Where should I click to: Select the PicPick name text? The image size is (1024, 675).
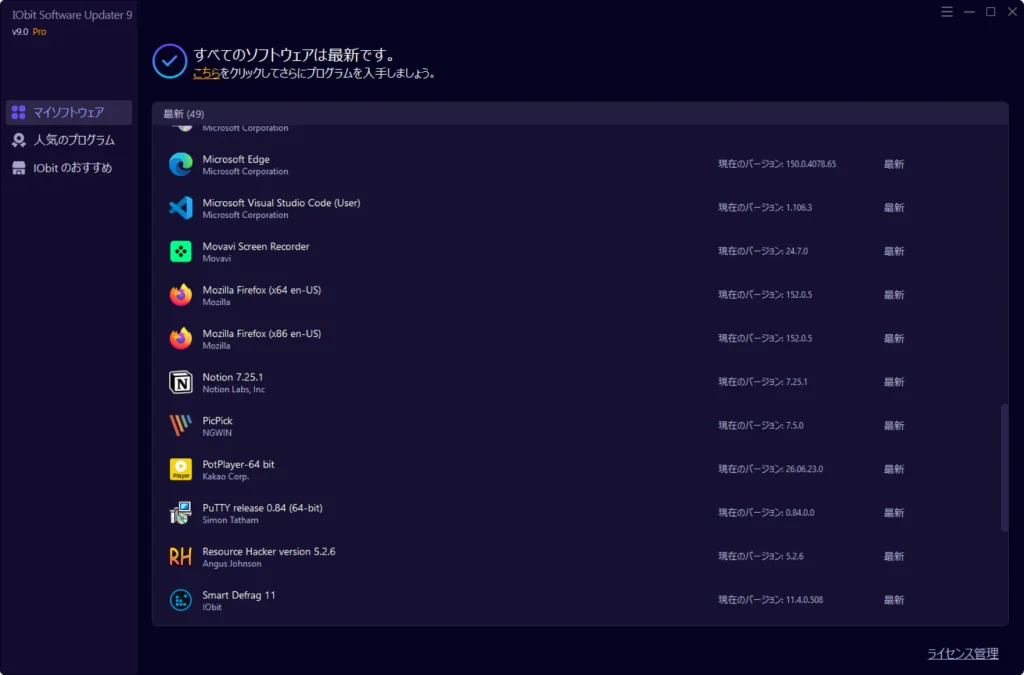(x=217, y=421)
